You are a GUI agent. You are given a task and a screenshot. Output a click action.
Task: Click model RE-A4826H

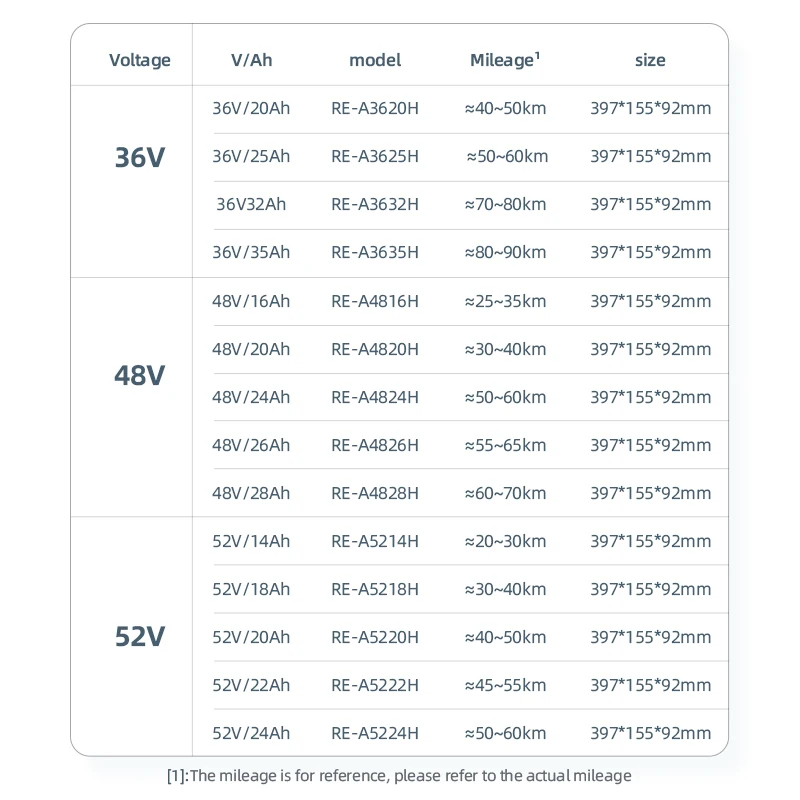375,445
